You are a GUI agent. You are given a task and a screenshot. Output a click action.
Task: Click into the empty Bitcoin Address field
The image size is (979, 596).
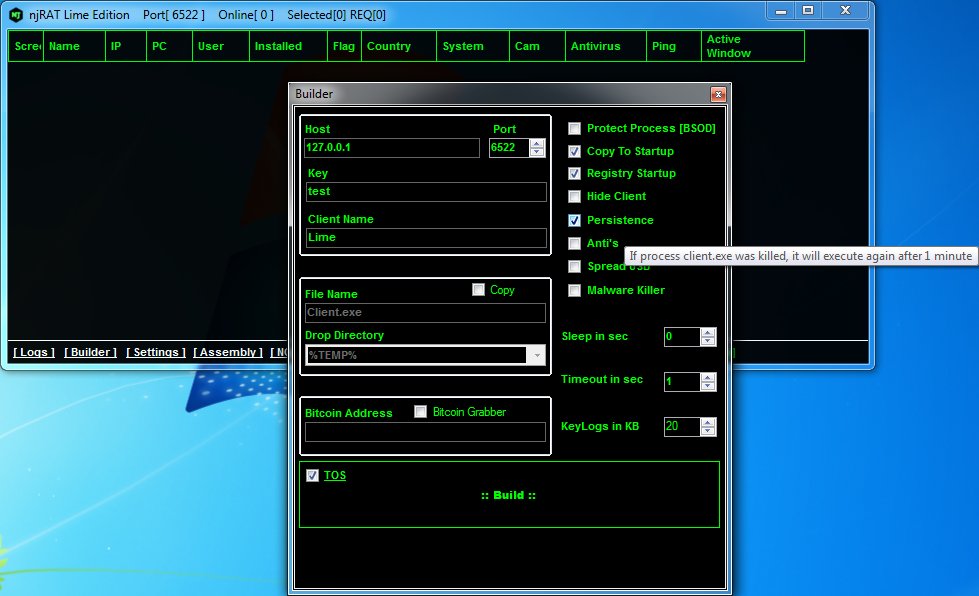425,432
